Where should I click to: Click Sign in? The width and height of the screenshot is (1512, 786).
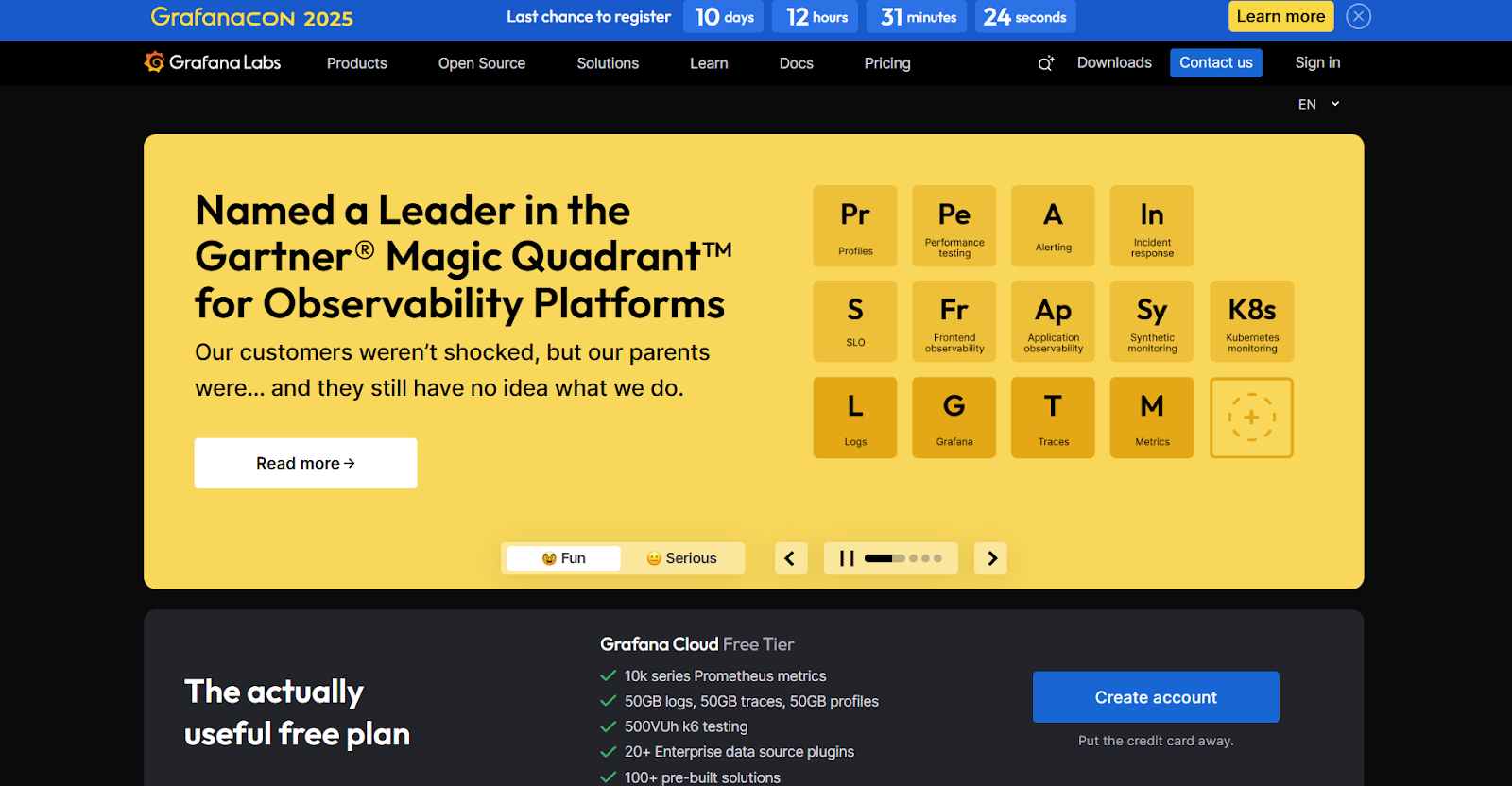(x=1317, y=62)
